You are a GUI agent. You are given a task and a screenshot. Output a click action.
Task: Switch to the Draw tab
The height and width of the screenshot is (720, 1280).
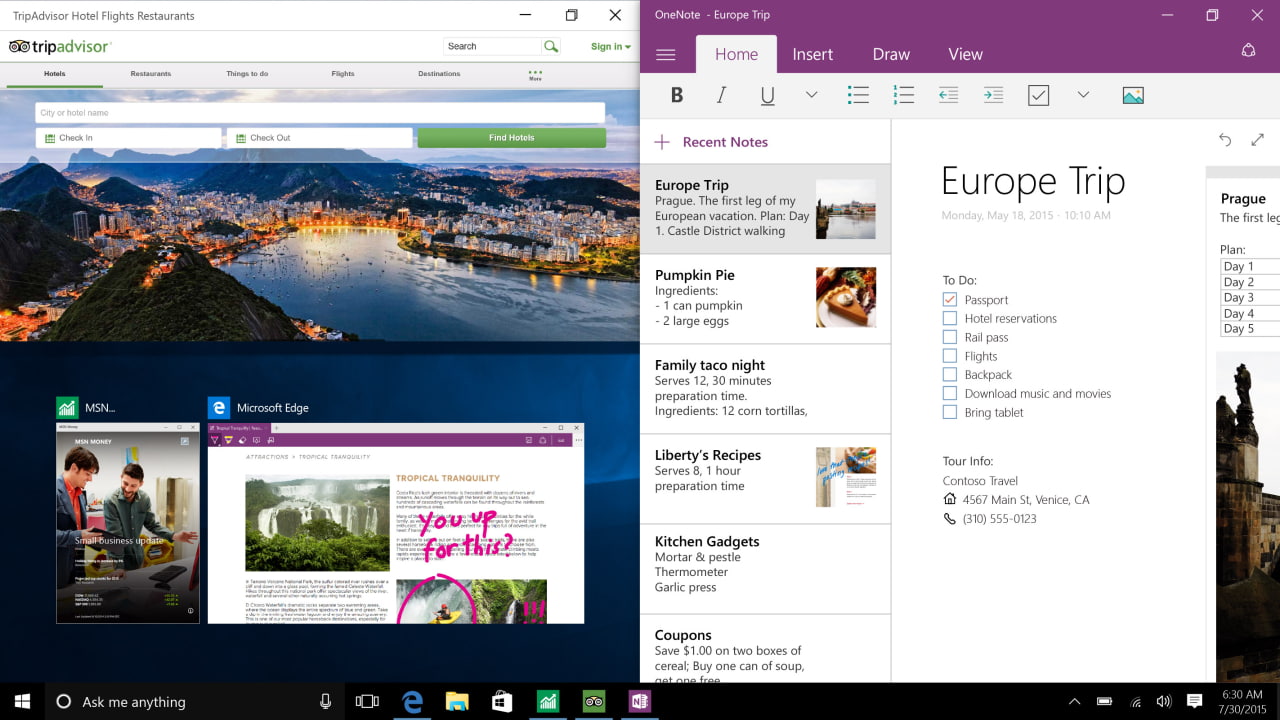[890, 55]
